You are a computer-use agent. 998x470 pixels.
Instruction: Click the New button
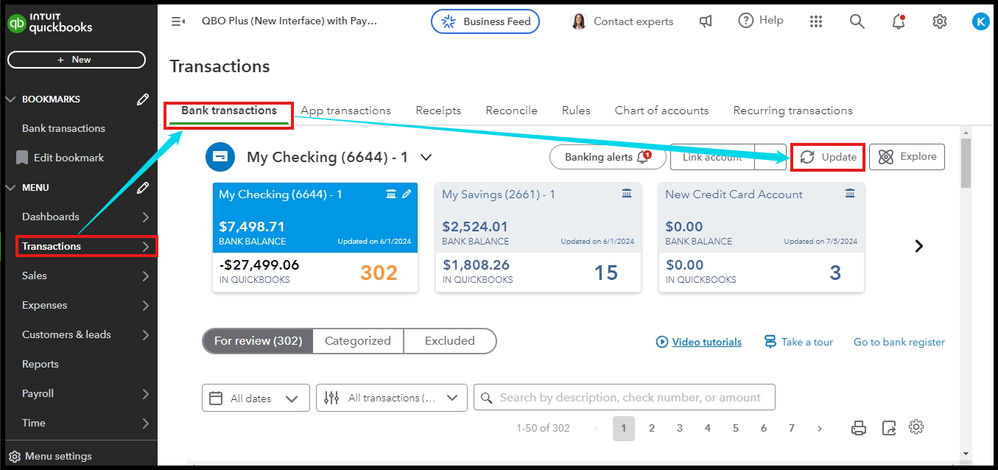(76, 60)
